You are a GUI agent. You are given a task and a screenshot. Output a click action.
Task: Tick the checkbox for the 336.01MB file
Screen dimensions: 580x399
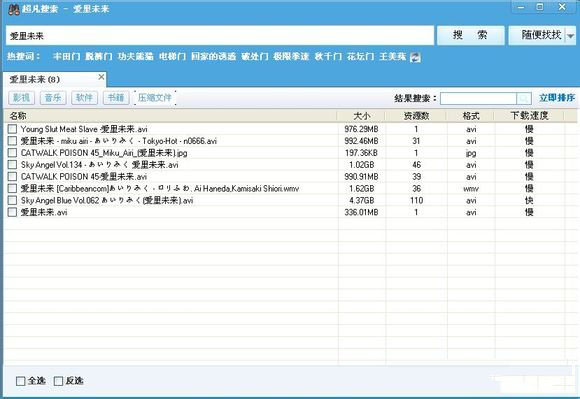click(12, 212)
